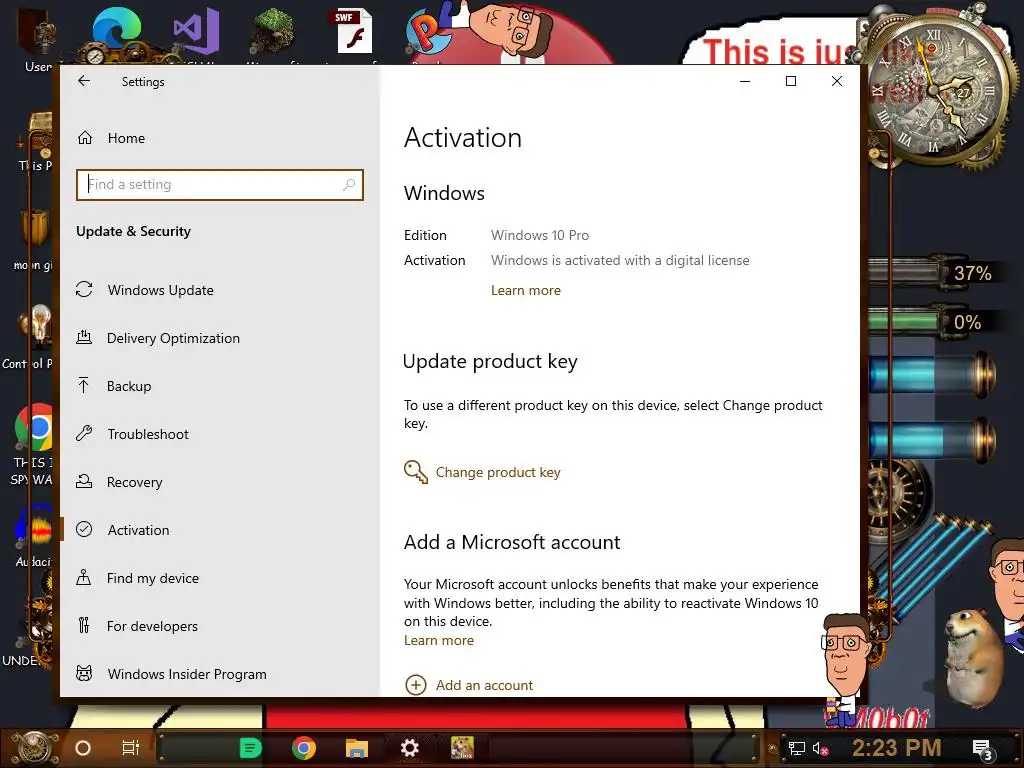Image resolution: width=1024 pixels, height=768 pixels.
Task: Click the Update & Security heading
Action: 133,231
